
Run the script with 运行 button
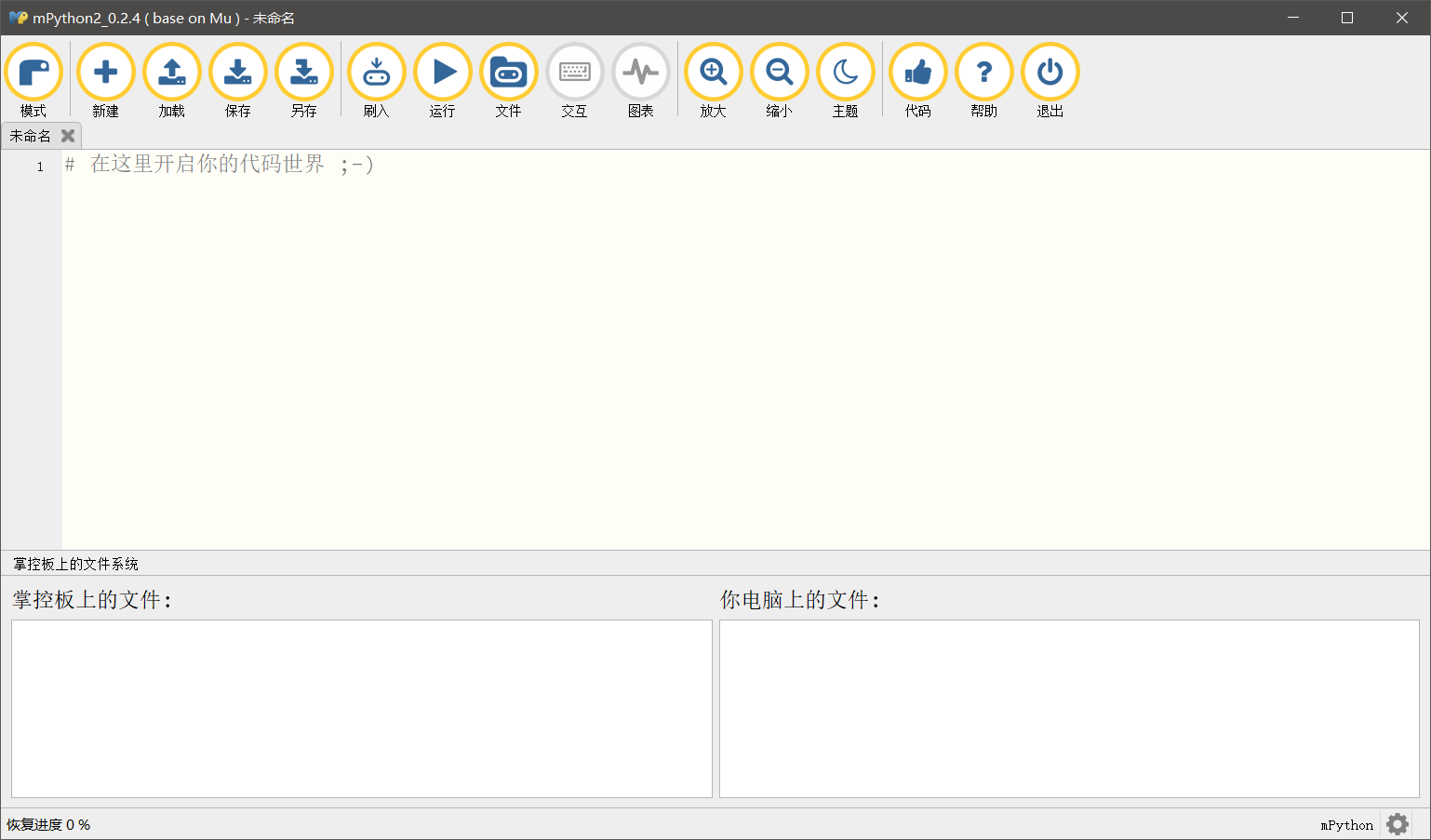pyautogui.click(x=443, y=73)
